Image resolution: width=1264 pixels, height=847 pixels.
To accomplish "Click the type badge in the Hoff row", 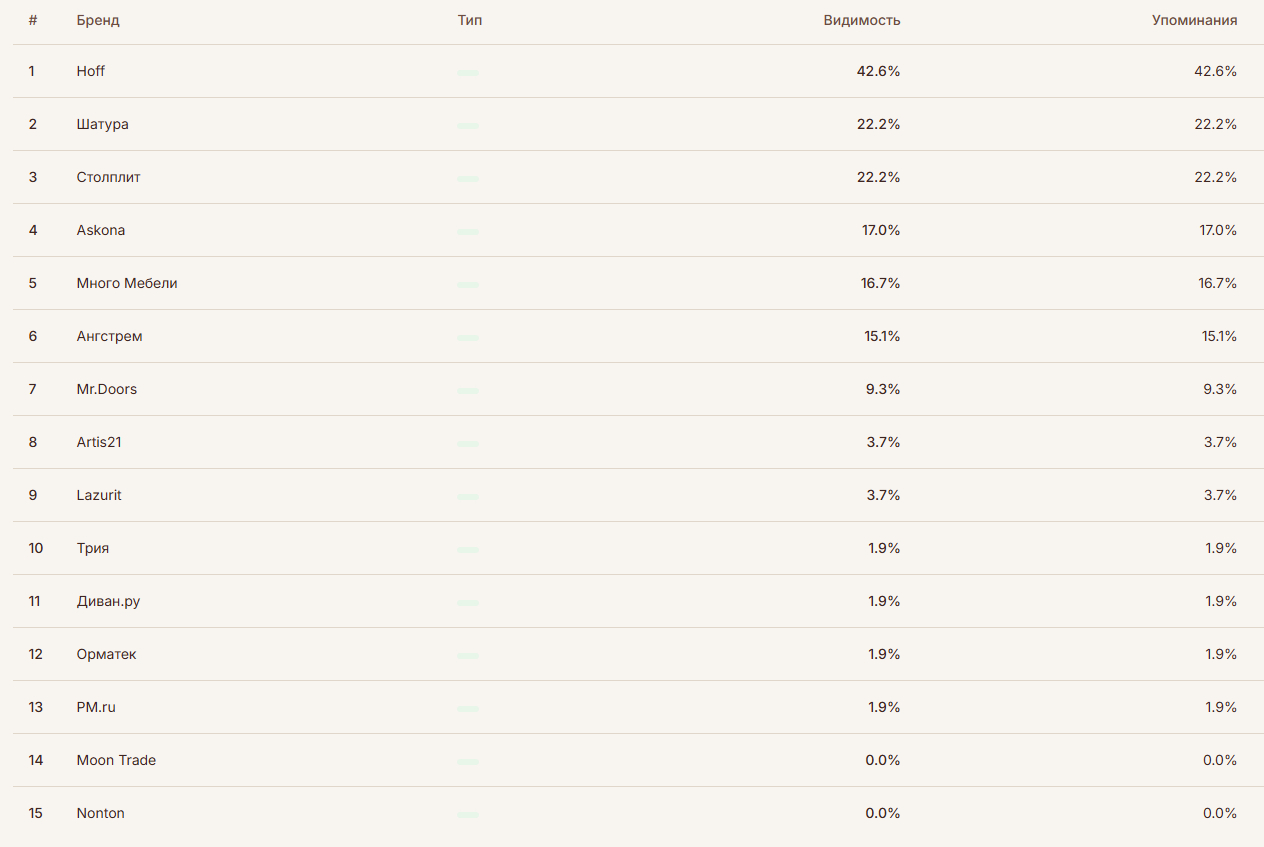I will coord(468,73).
